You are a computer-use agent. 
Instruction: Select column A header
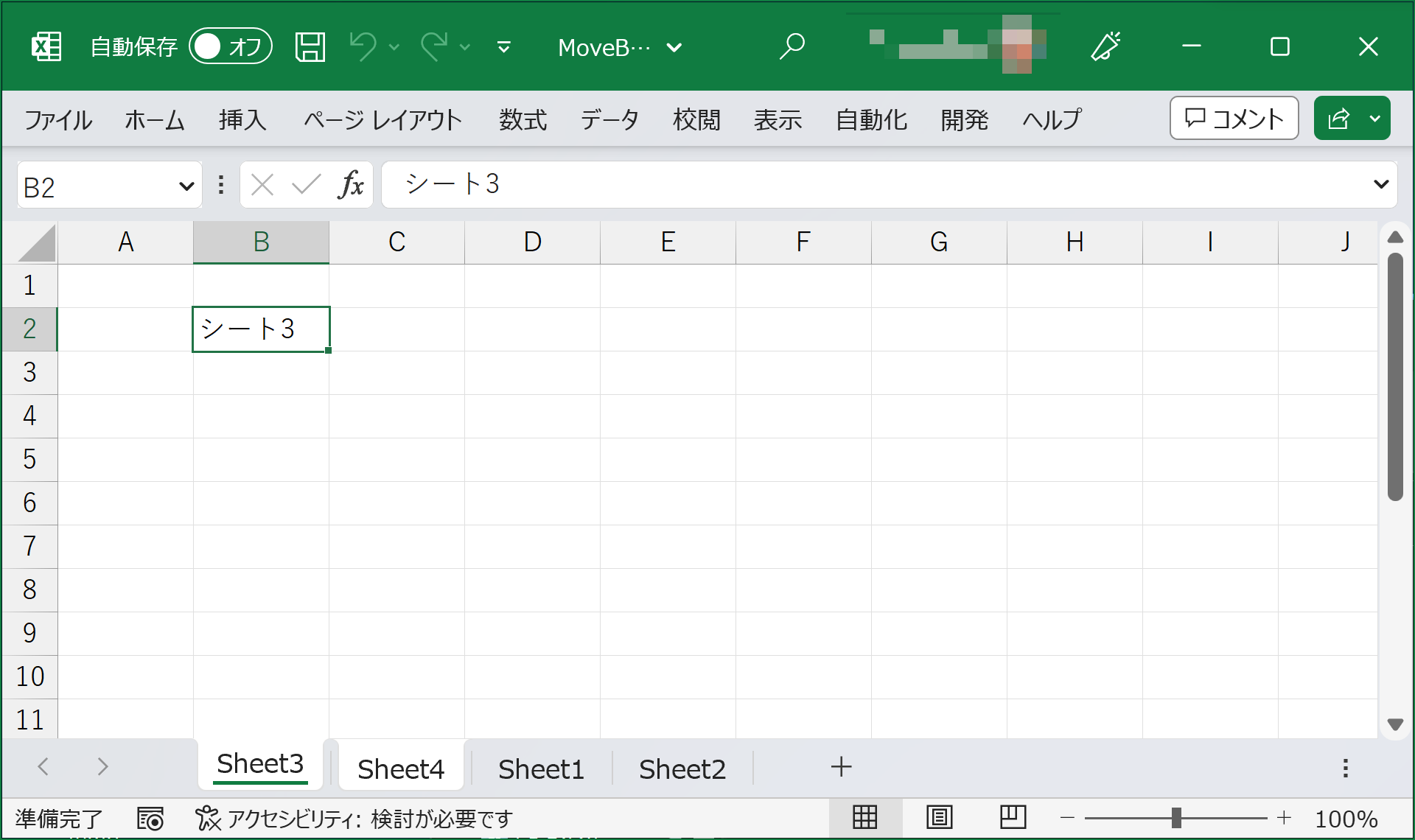(x=126, y=242)
